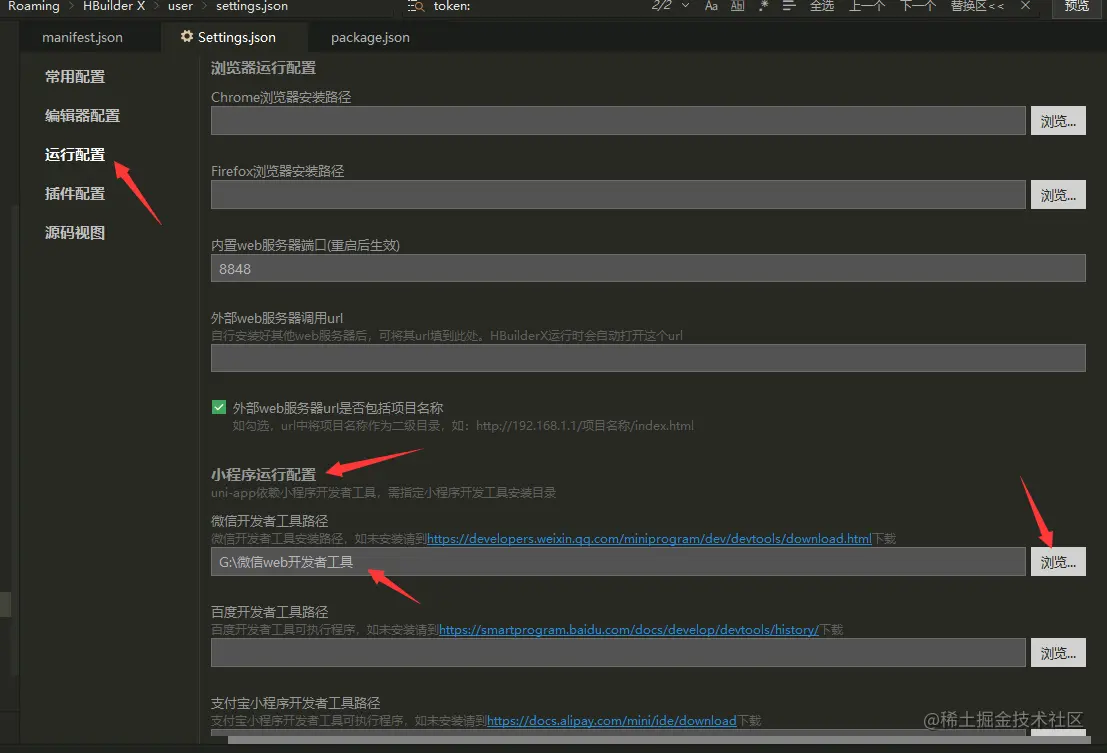Click the 预览 preview button

pos(1077,7)
